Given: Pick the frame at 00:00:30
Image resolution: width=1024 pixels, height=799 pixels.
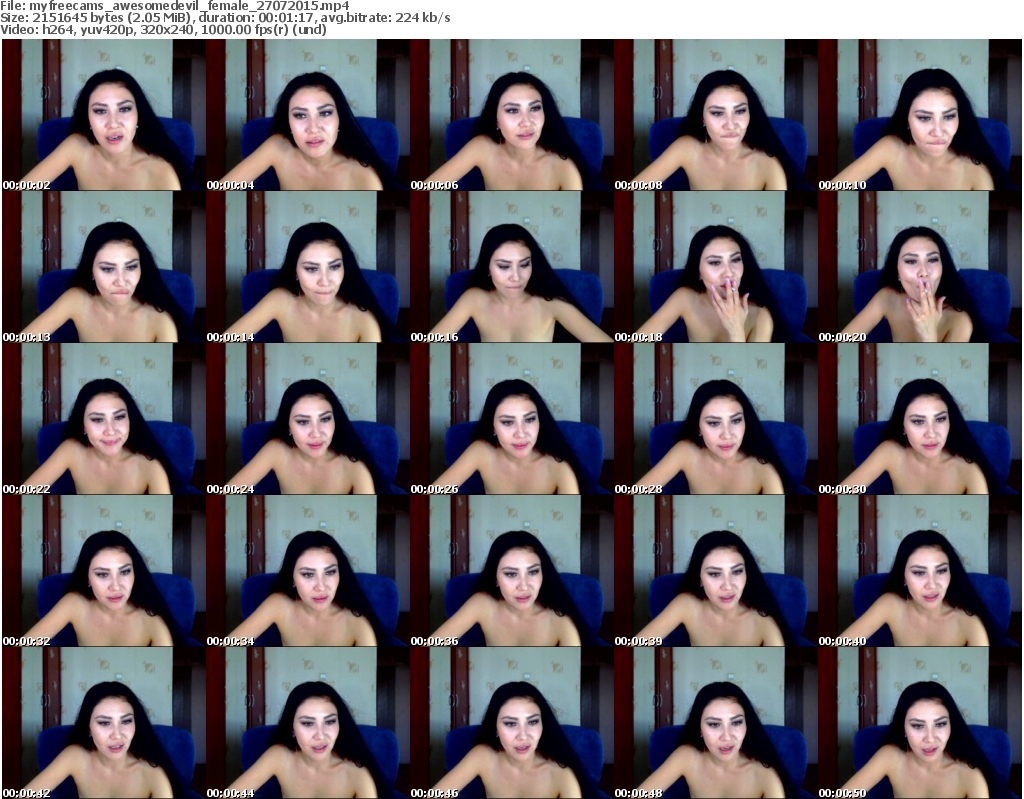Looking at the screenshot, I should tap(920, 419).
